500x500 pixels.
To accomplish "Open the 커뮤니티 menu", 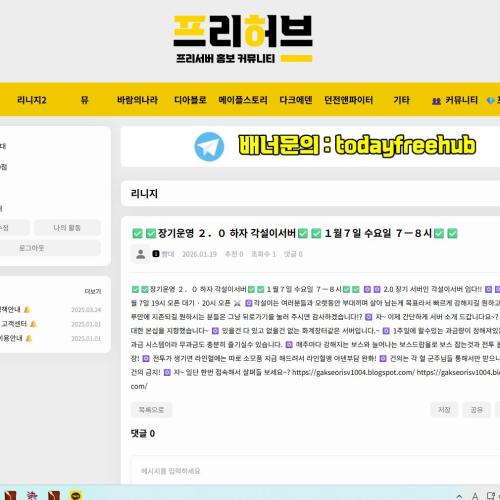I will point(461,100).
